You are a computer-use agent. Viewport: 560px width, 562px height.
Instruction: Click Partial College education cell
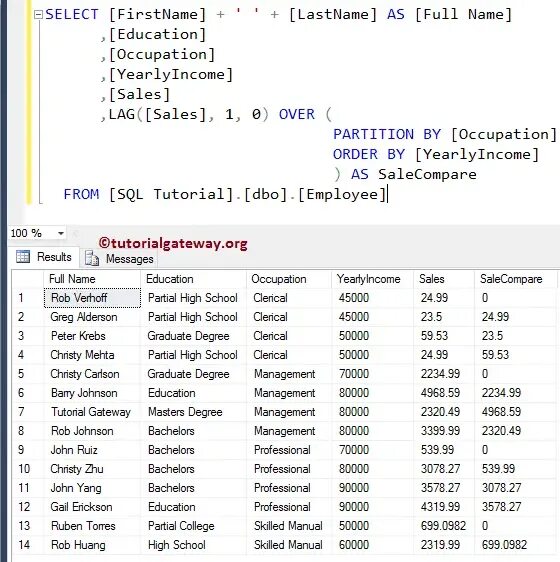tap(193, 526)
